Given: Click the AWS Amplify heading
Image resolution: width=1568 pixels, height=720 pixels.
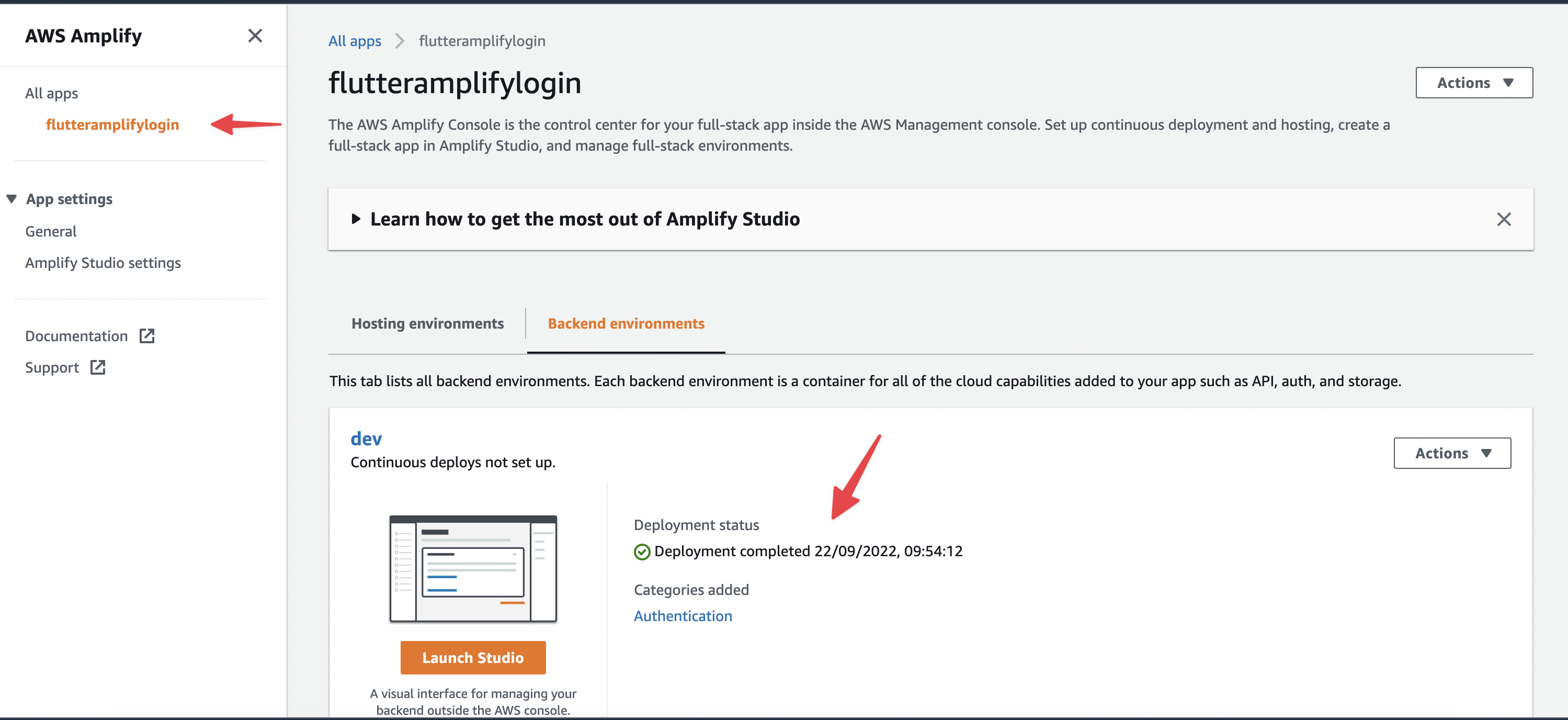Looking at the screenshot, I should [83, 36].
